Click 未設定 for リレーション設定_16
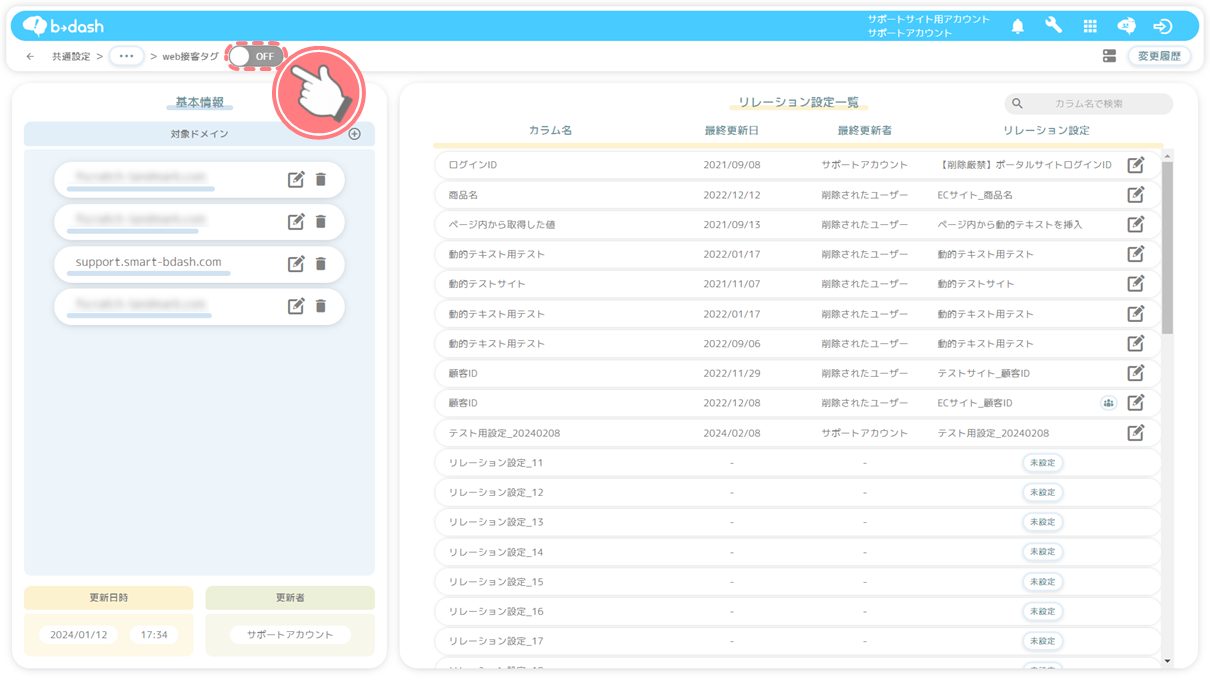The width and height of the screenshot is (1210, 680). coord(1042,611)
